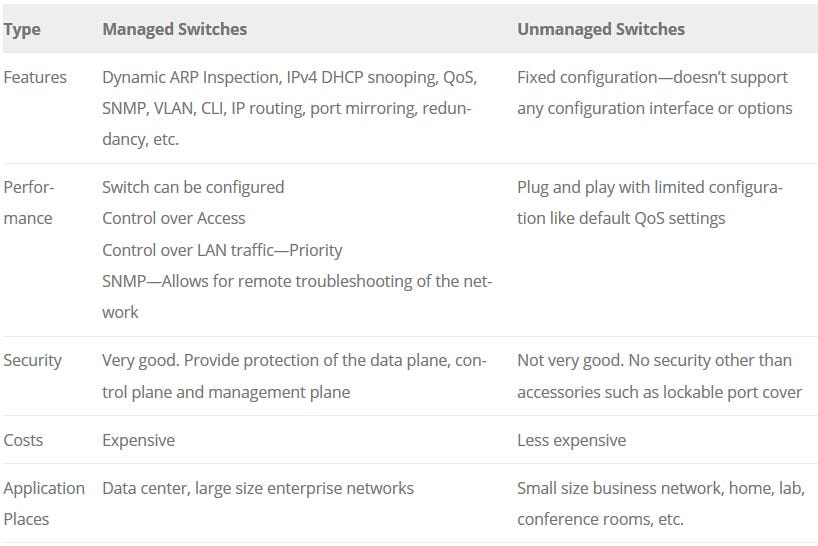This screenshot has width=818, height=546.
Task: Select the 'Features' row label
Action: (x=35, y=78)
